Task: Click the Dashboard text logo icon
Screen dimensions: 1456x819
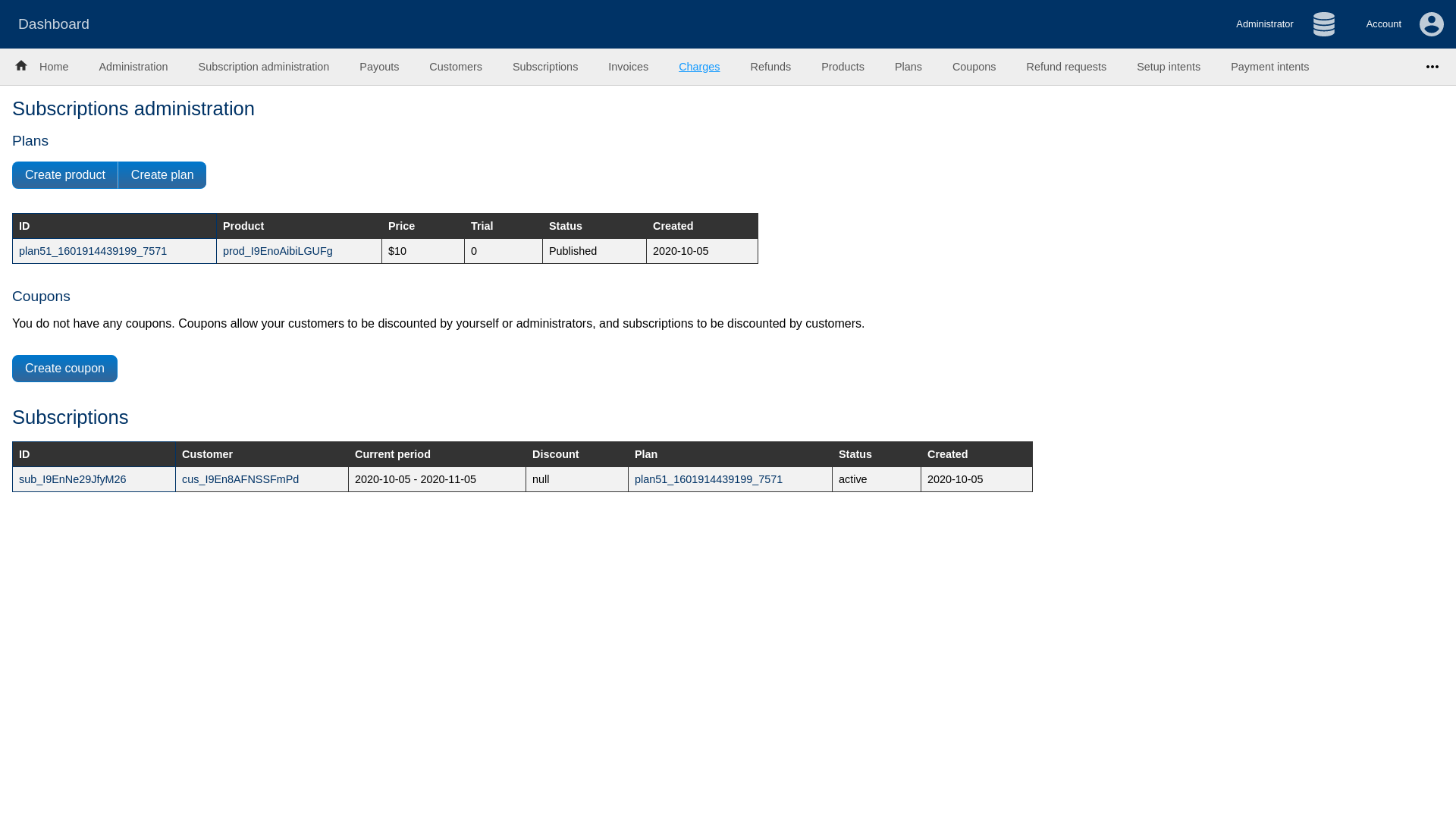Action: pyautogui.click(x=53, y=24)
